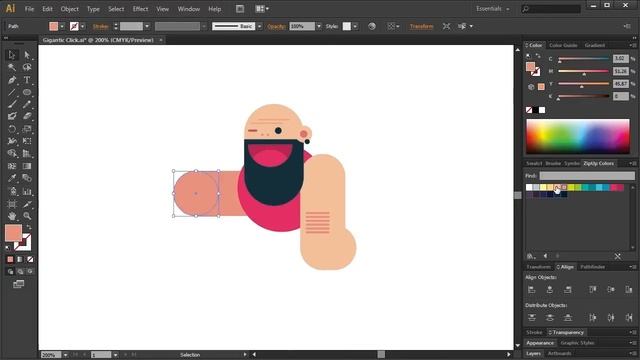This screenshot has width=640, height=360.
Task: Set toolbox paint mode to Color
Action: [10, 259]
